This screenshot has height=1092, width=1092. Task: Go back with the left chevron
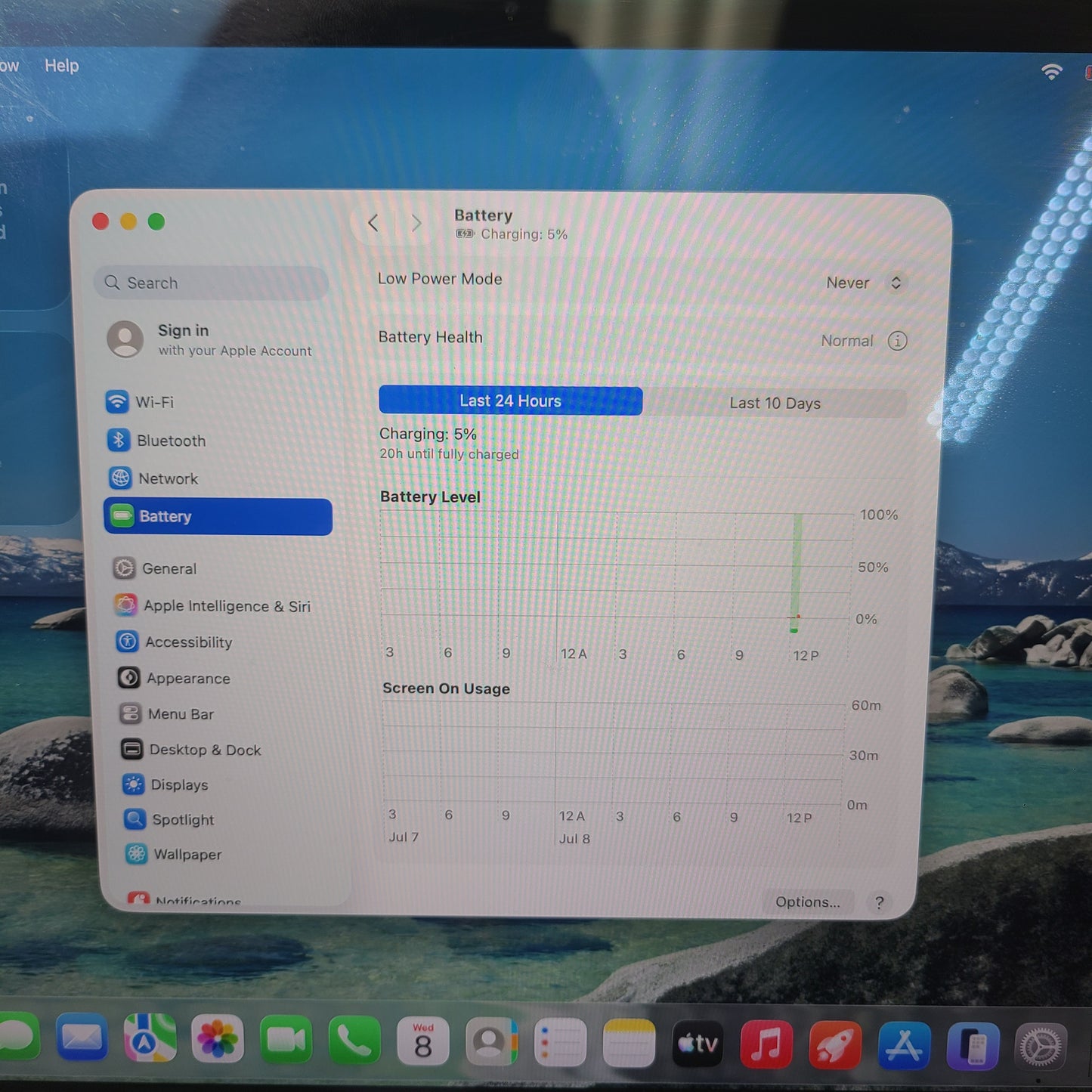(x=373, y=223)
